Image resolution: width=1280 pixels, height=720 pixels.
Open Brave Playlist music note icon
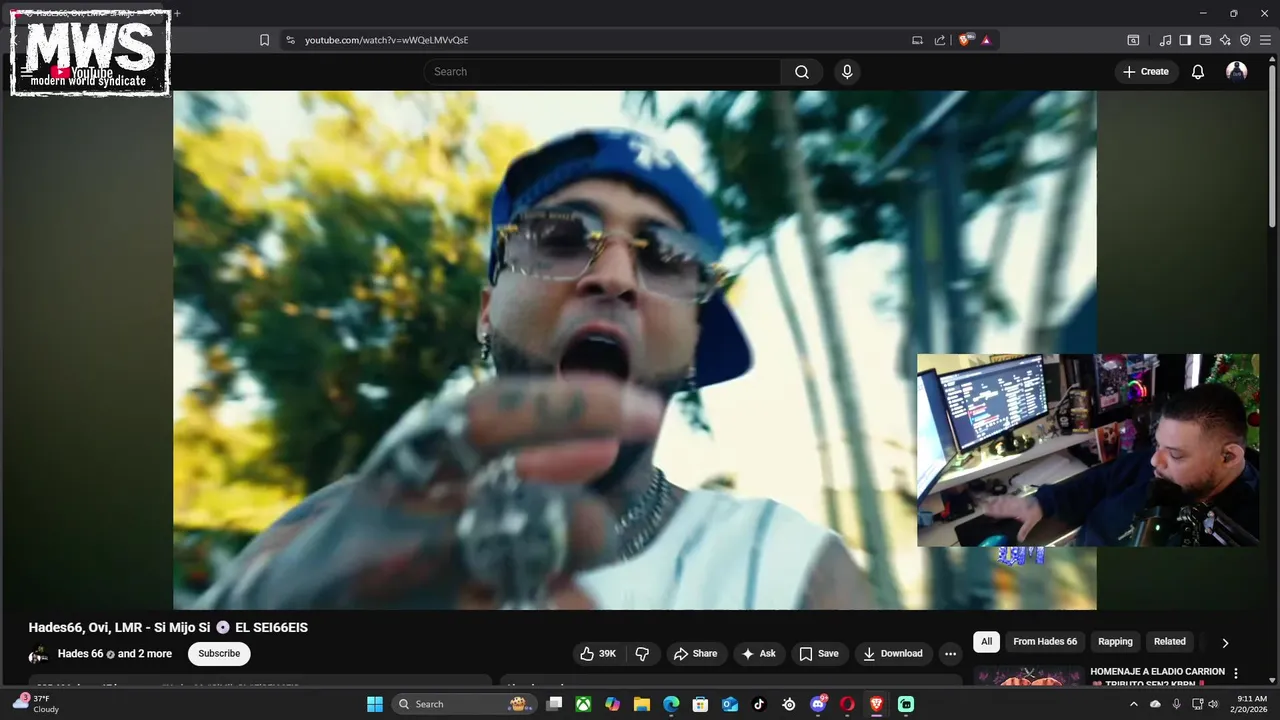1165,40
